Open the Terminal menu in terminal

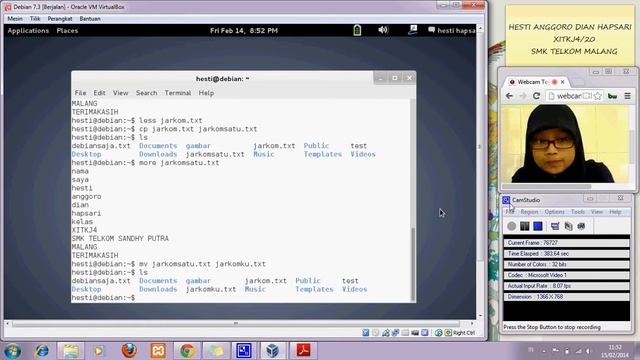(x=178, y=93)
